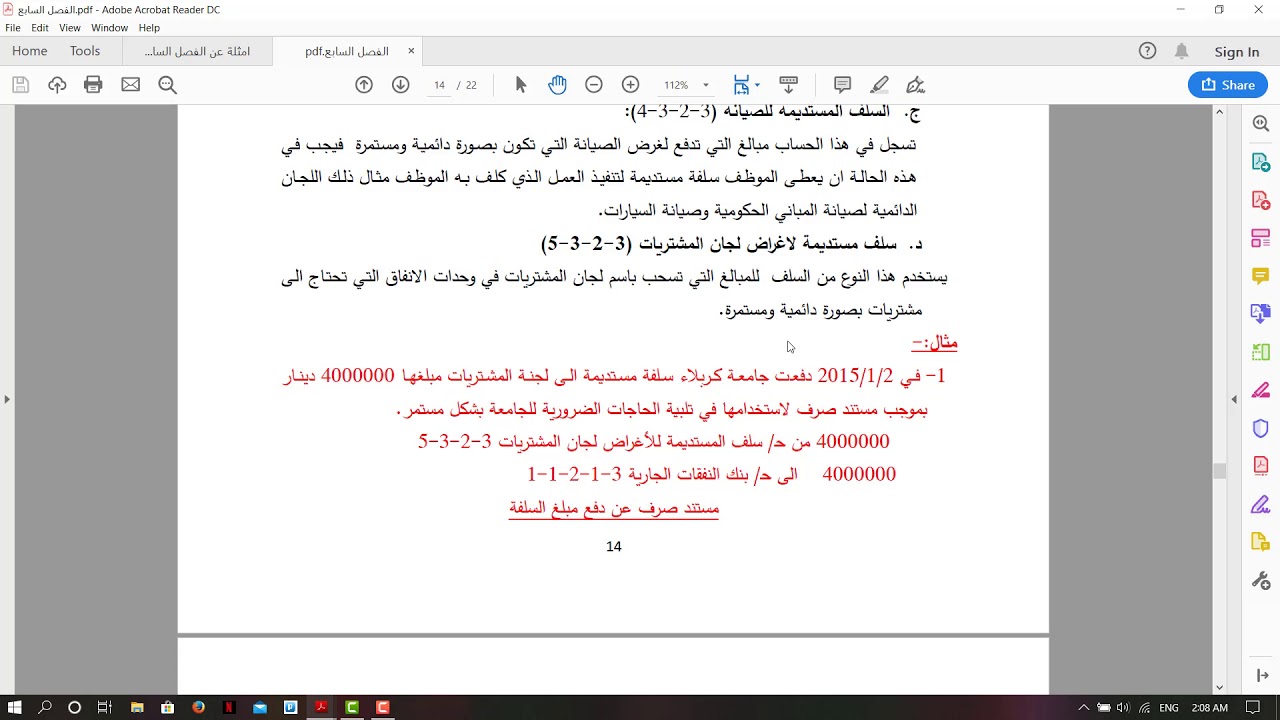Zoom in with the plus icon
The height and width of the screenshot is (720, 1280).
pyautogui.click(x=630, y=85)
